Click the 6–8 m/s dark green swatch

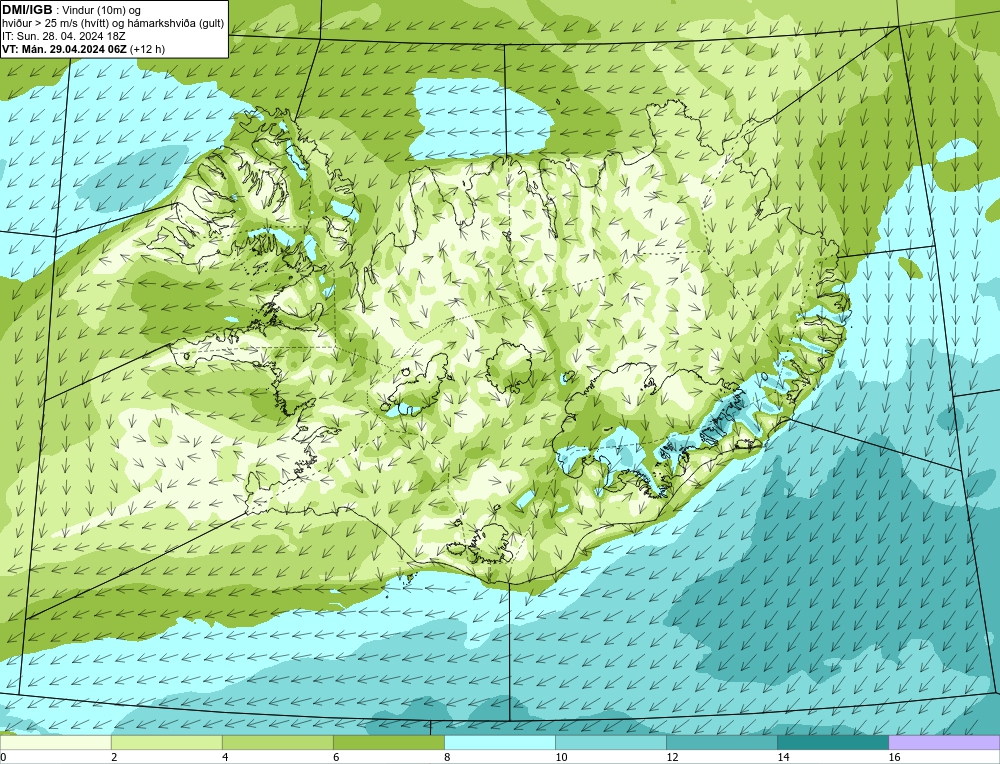[x=388, y=742]
